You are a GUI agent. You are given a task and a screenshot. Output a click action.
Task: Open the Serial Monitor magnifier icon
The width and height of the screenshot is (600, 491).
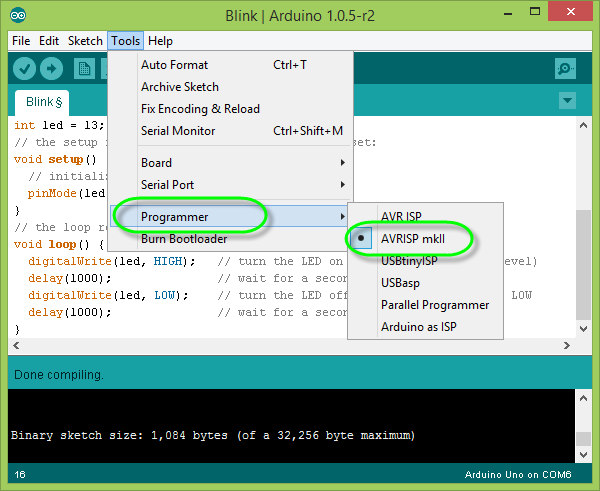(565, 69)
